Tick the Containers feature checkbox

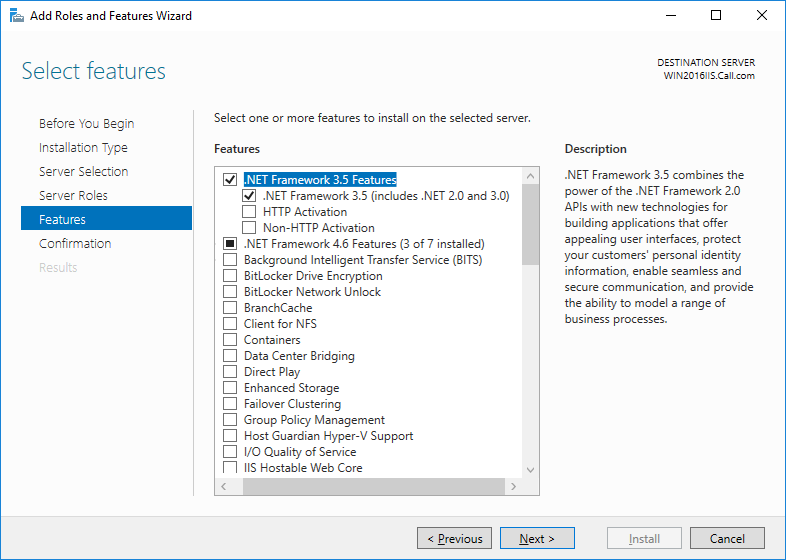click(x=230, y=339)
